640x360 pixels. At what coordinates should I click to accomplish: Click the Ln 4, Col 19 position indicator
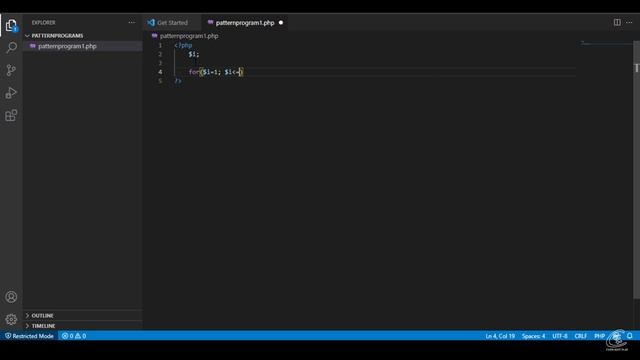click(x=500, y=336)
